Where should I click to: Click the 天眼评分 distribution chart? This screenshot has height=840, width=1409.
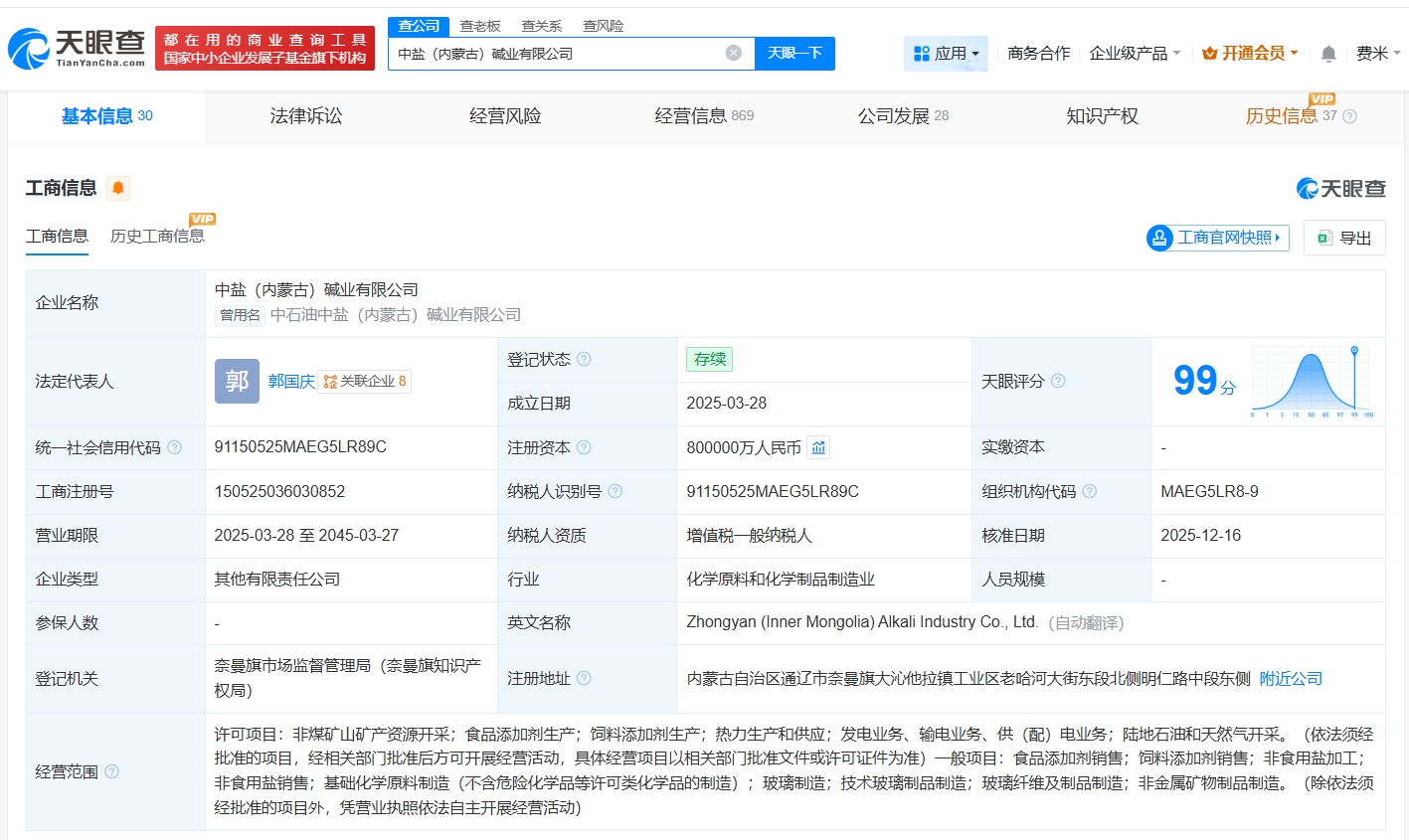click(x=1311, y=381)
